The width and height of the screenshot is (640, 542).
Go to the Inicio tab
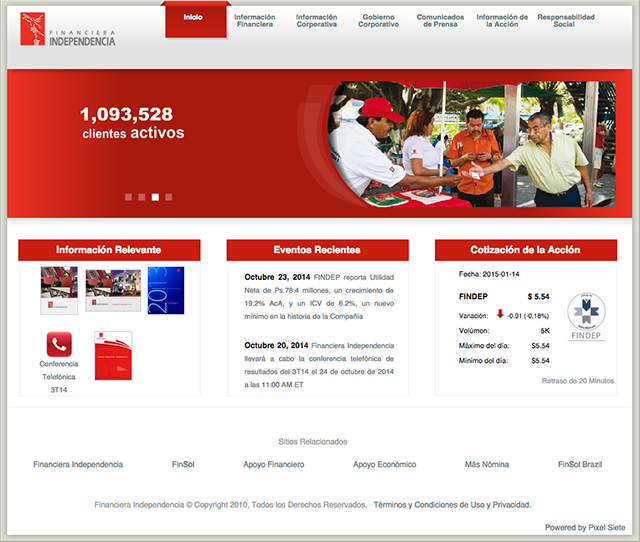(196, 20)
